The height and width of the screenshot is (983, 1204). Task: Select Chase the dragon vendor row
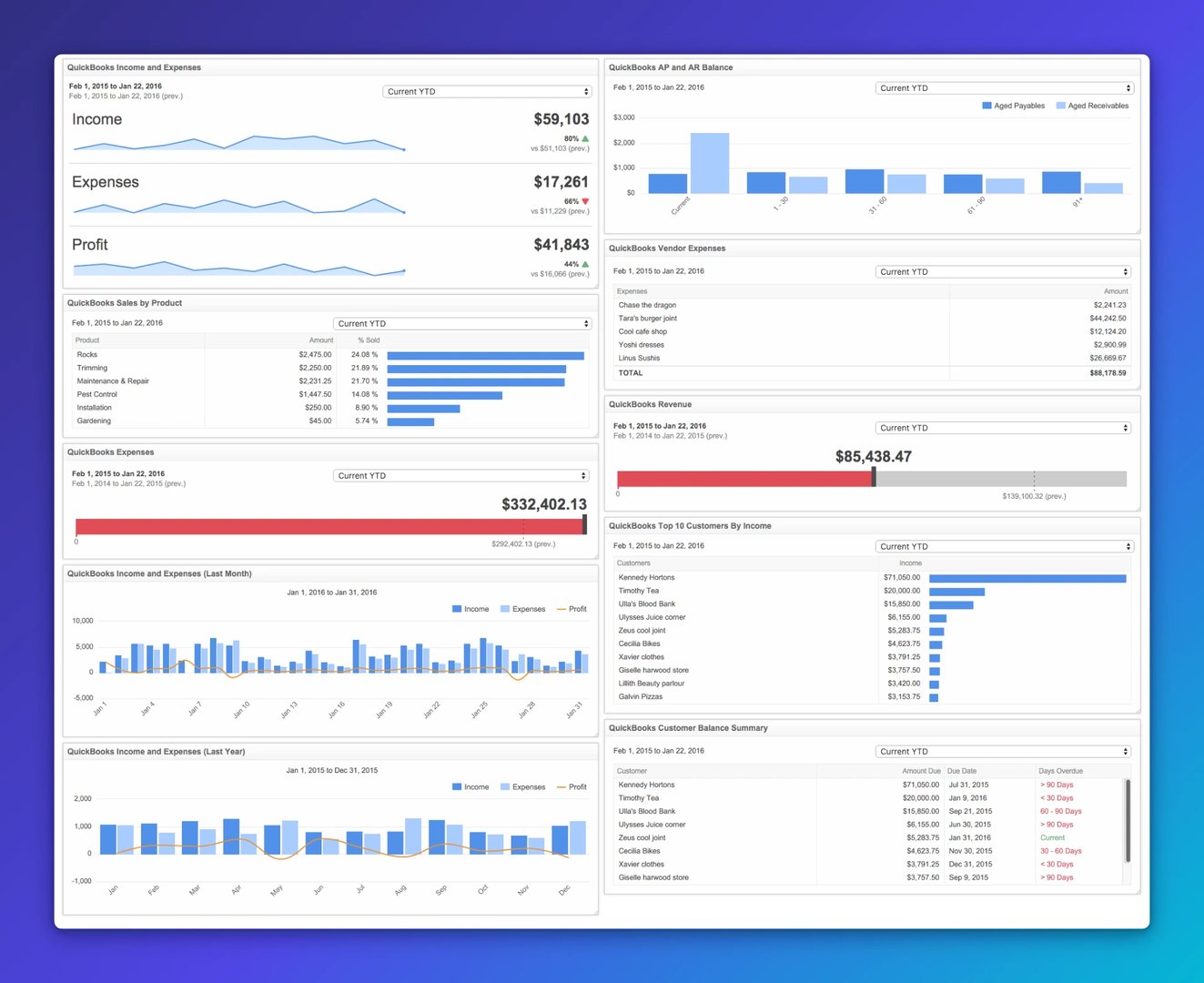coord(872,305)
